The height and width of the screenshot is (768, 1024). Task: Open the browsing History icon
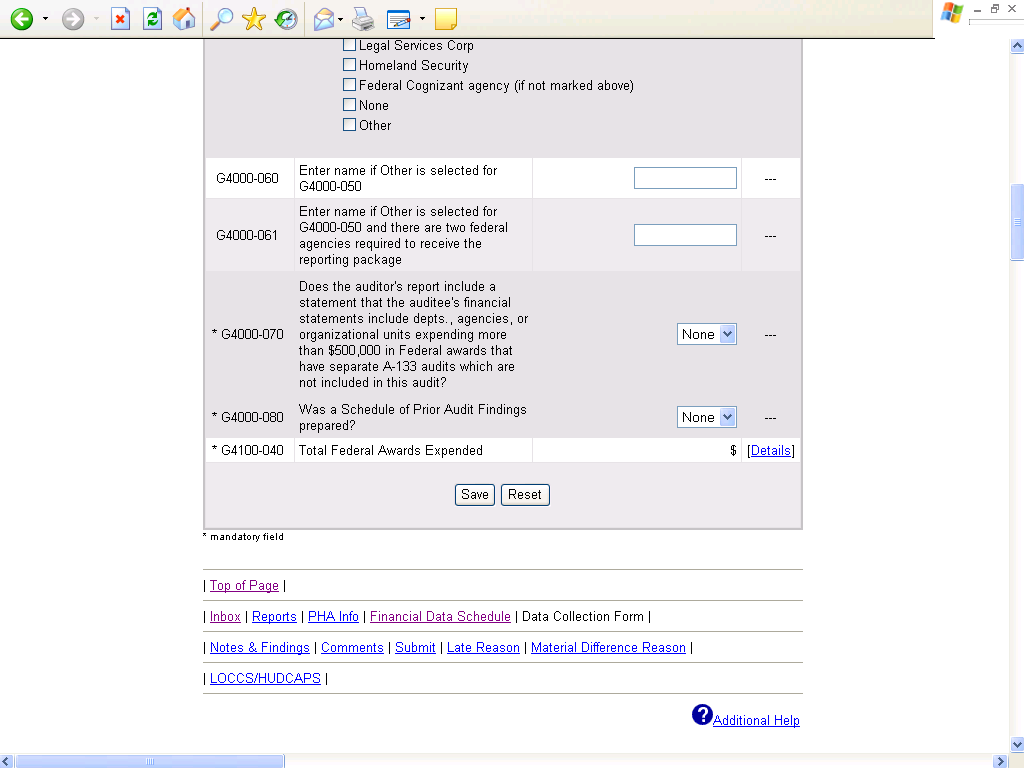click(285, 19)
